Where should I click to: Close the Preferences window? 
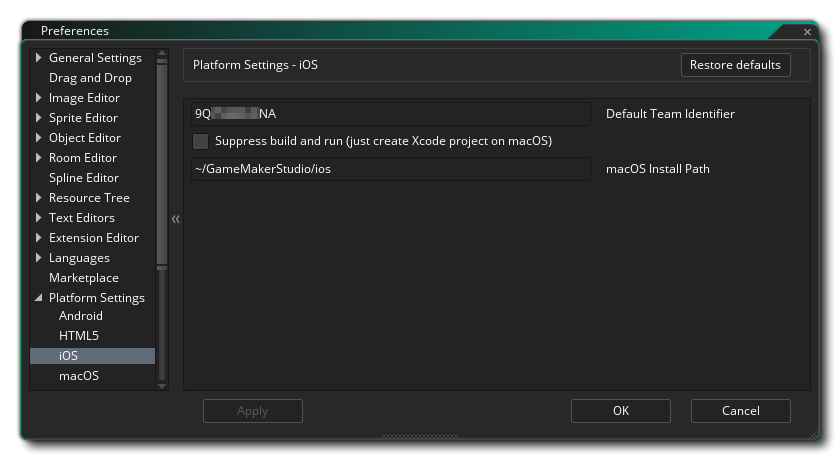pyautogui.click(x=807, y=32)
